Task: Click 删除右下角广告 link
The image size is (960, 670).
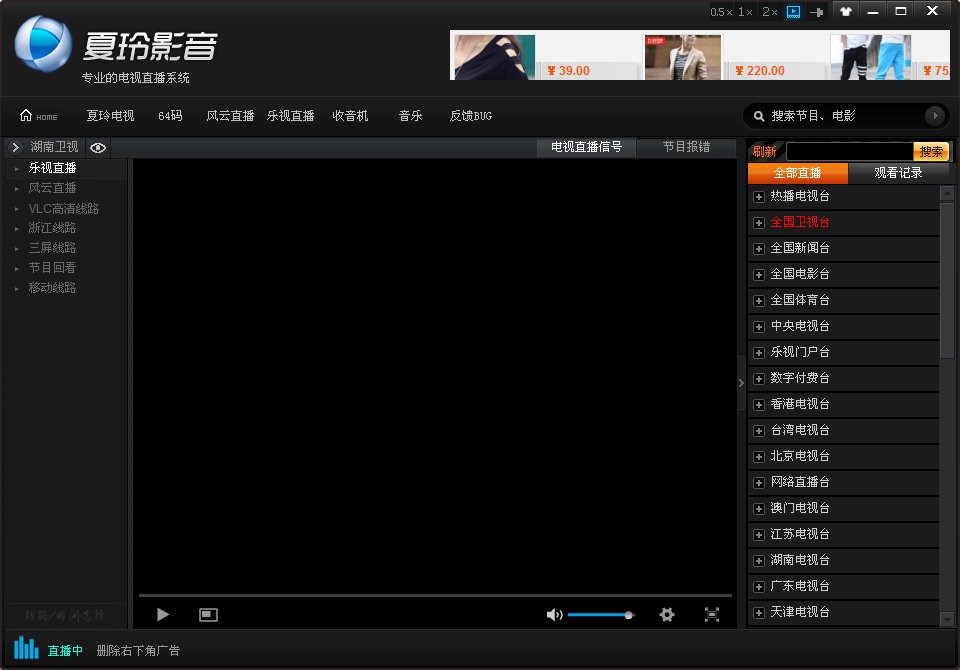Action: [x=138, y=650]
